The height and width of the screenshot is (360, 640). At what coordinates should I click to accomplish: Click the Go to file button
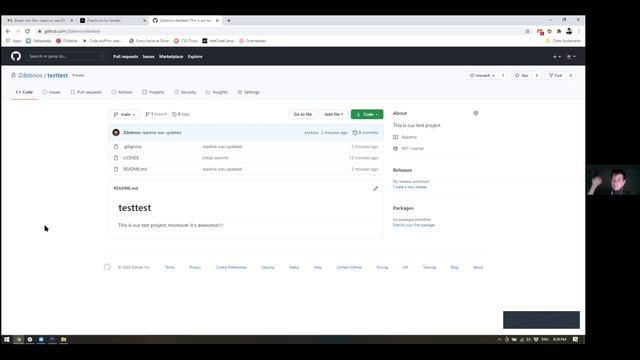coord(302,114)
